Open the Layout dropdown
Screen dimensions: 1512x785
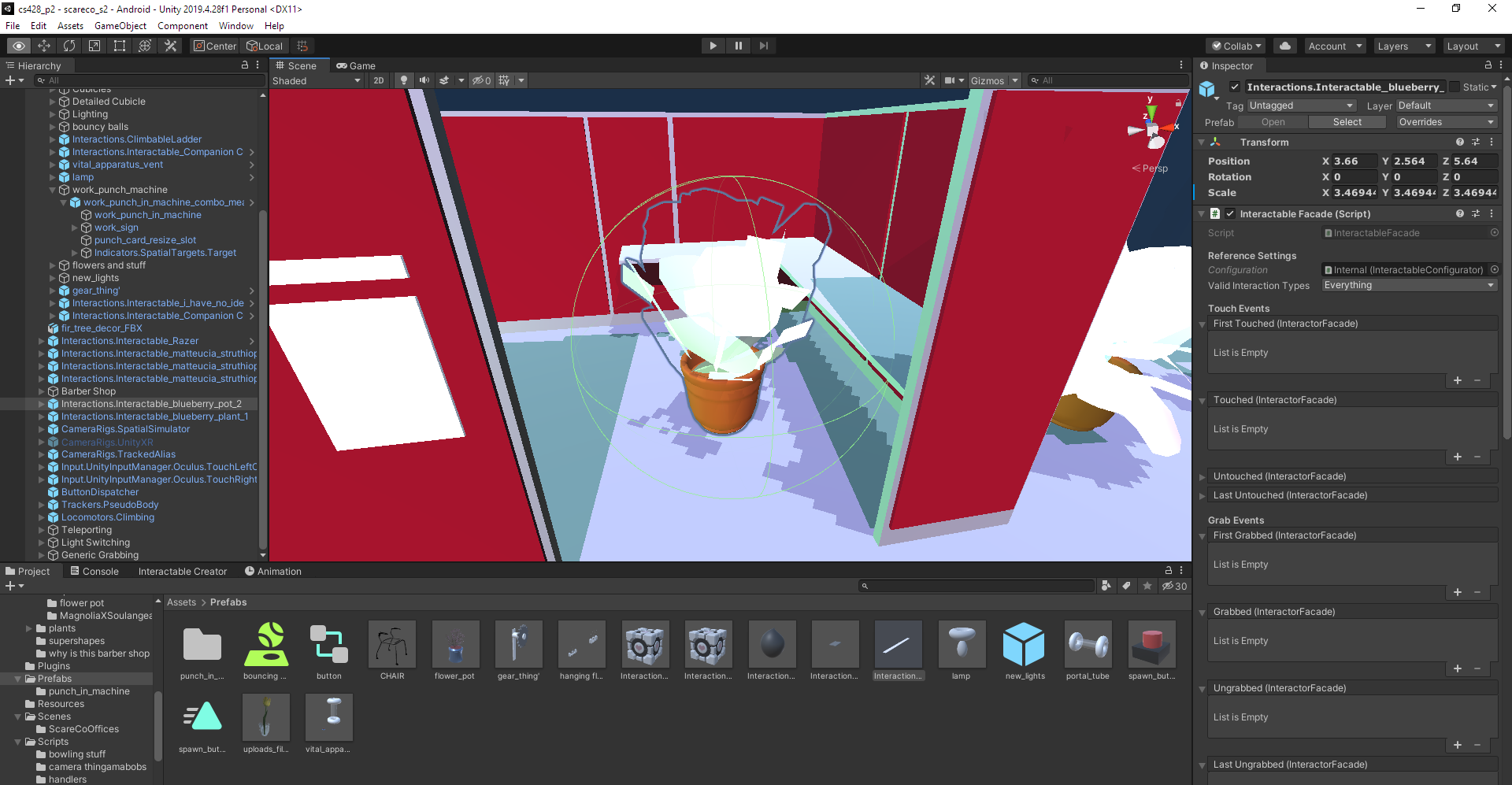pyautogui.click(x=1473, y=46)
